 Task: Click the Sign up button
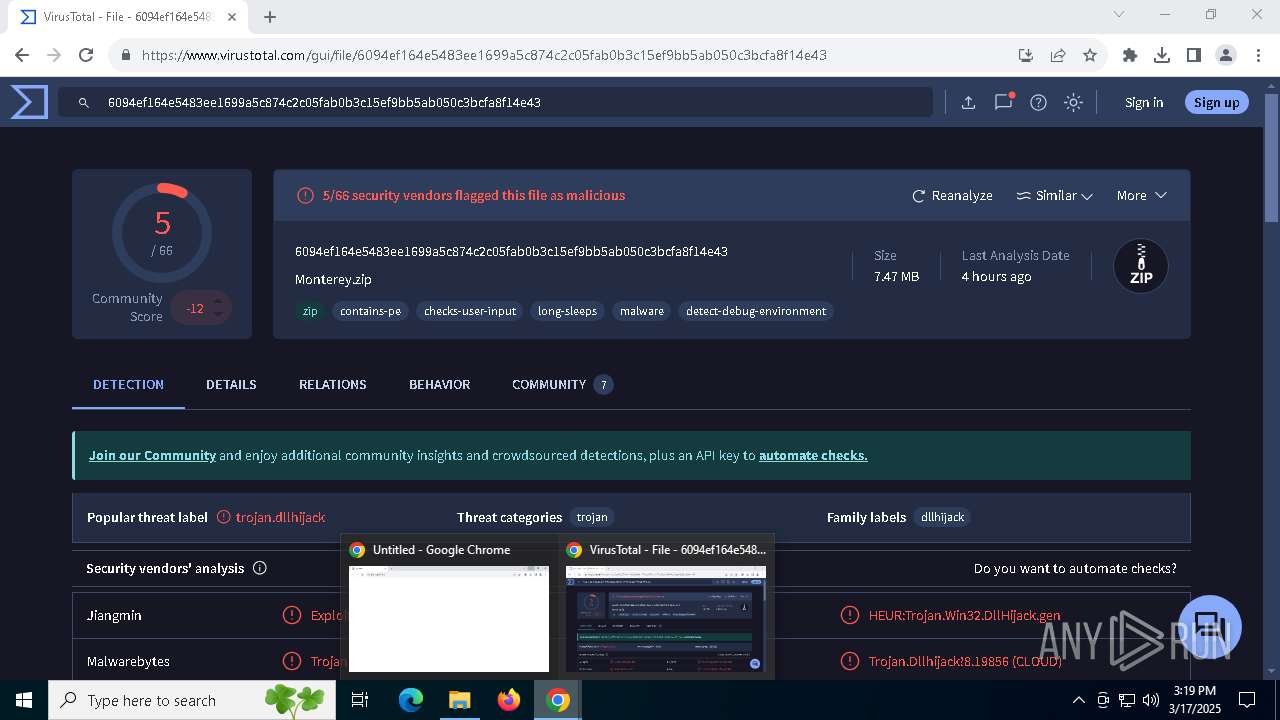(x=1216, y=102)
